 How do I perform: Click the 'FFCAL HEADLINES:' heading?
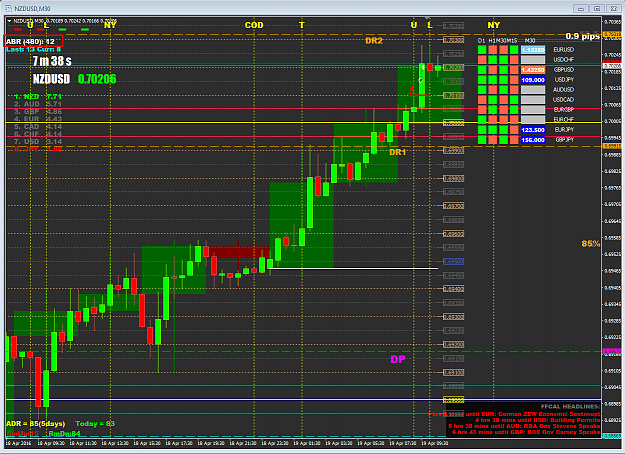tap(570, 407)
